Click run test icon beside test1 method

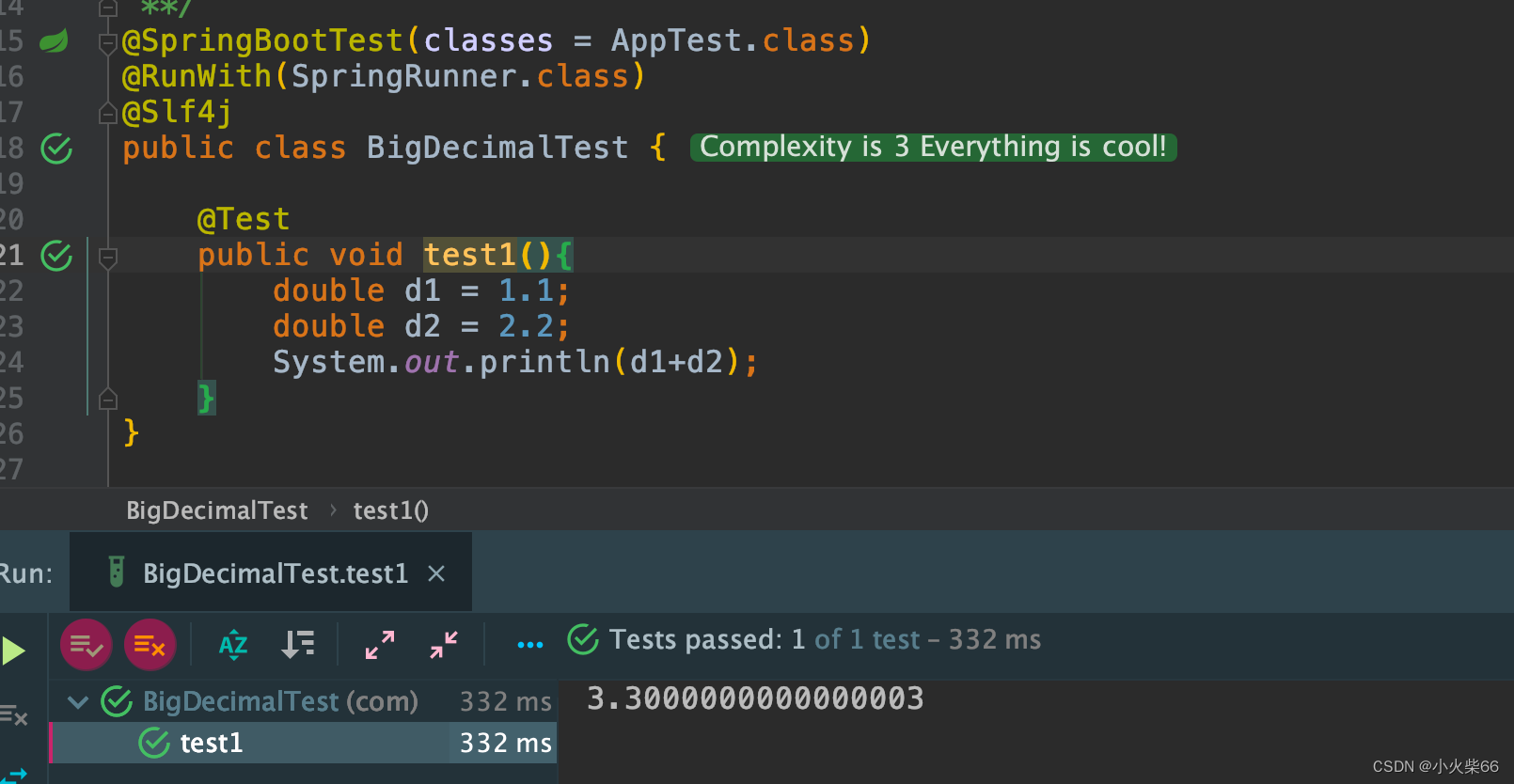click(x=56, y=256)
